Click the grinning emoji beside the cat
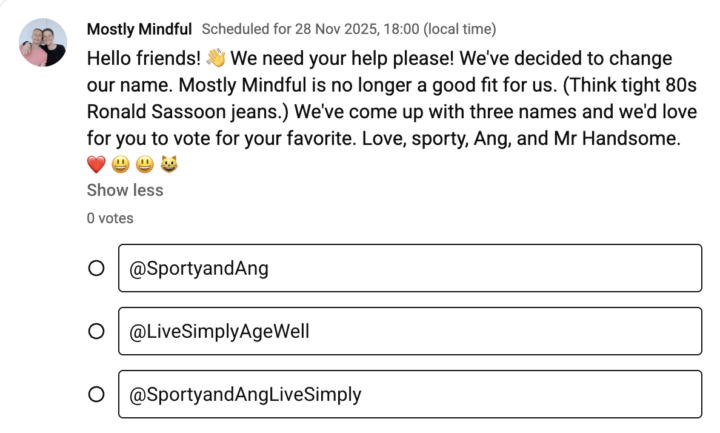Screen dimensions: 720x433 [x=145, y=165]
